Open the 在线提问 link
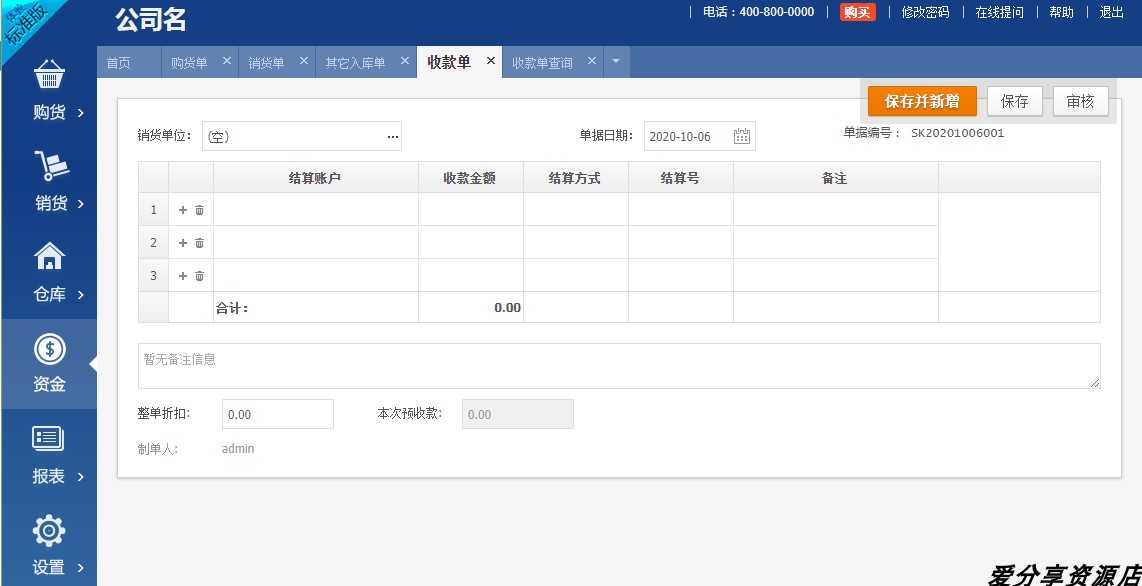The width and height of the screenshot is (1142, 586). (999, 12)
